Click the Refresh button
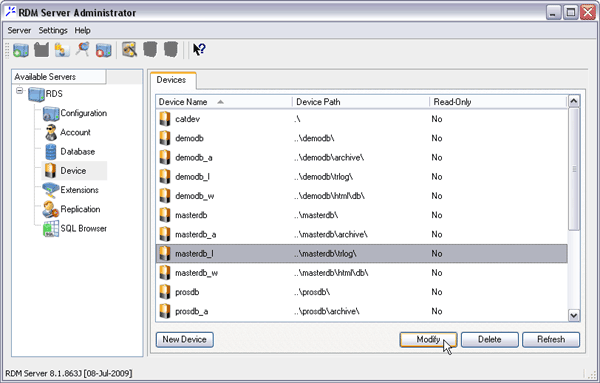Viewport: 600px width, 383px height. click(551, 339)
